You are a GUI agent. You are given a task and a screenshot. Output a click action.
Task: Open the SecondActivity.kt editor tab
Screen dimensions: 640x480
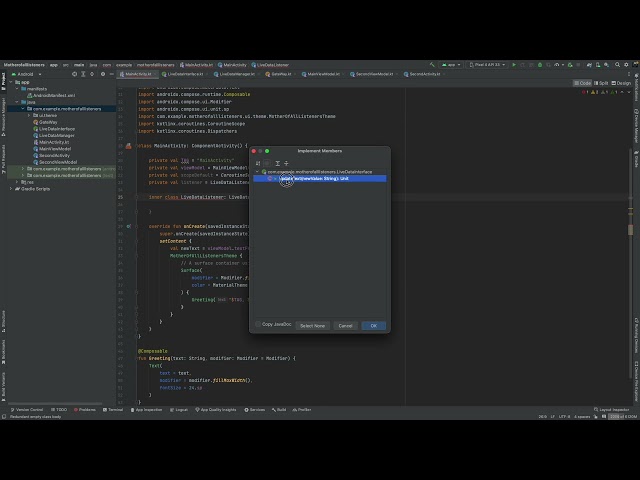(x=422, y=74)
